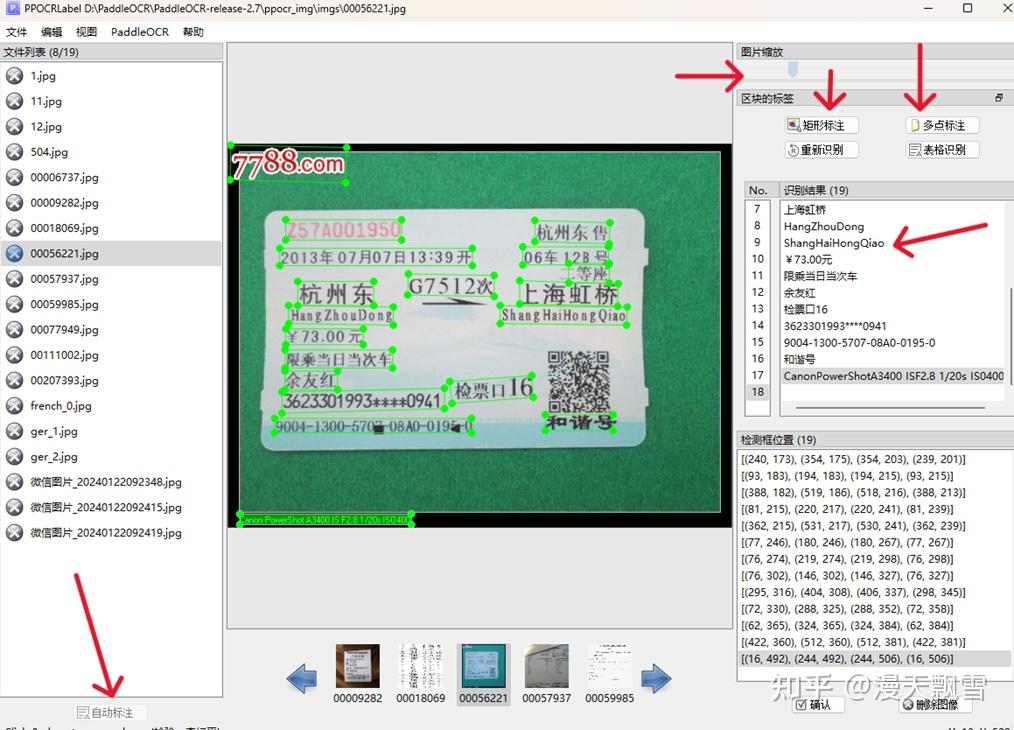
Task: Run 自动标注 auto-labeling at bottom left
Action: 106,712
